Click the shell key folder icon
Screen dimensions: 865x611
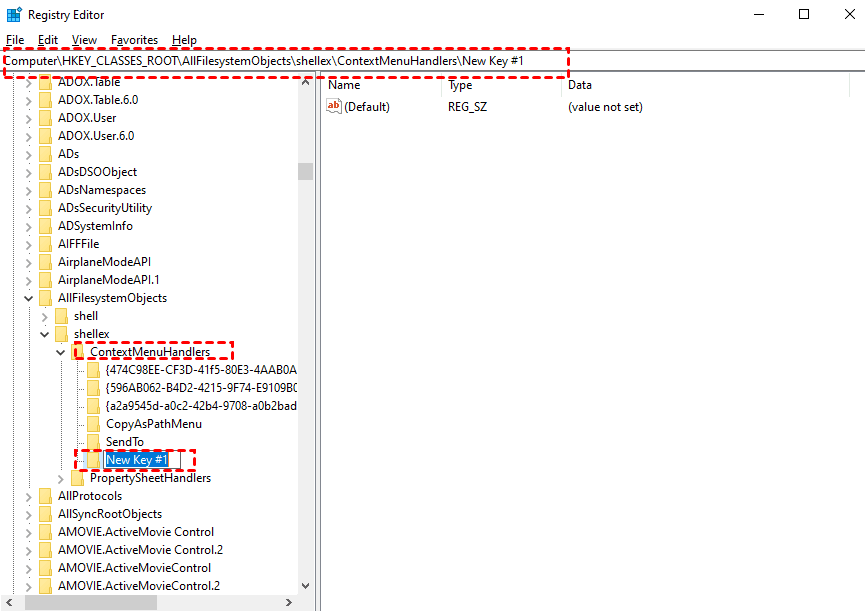61,315
